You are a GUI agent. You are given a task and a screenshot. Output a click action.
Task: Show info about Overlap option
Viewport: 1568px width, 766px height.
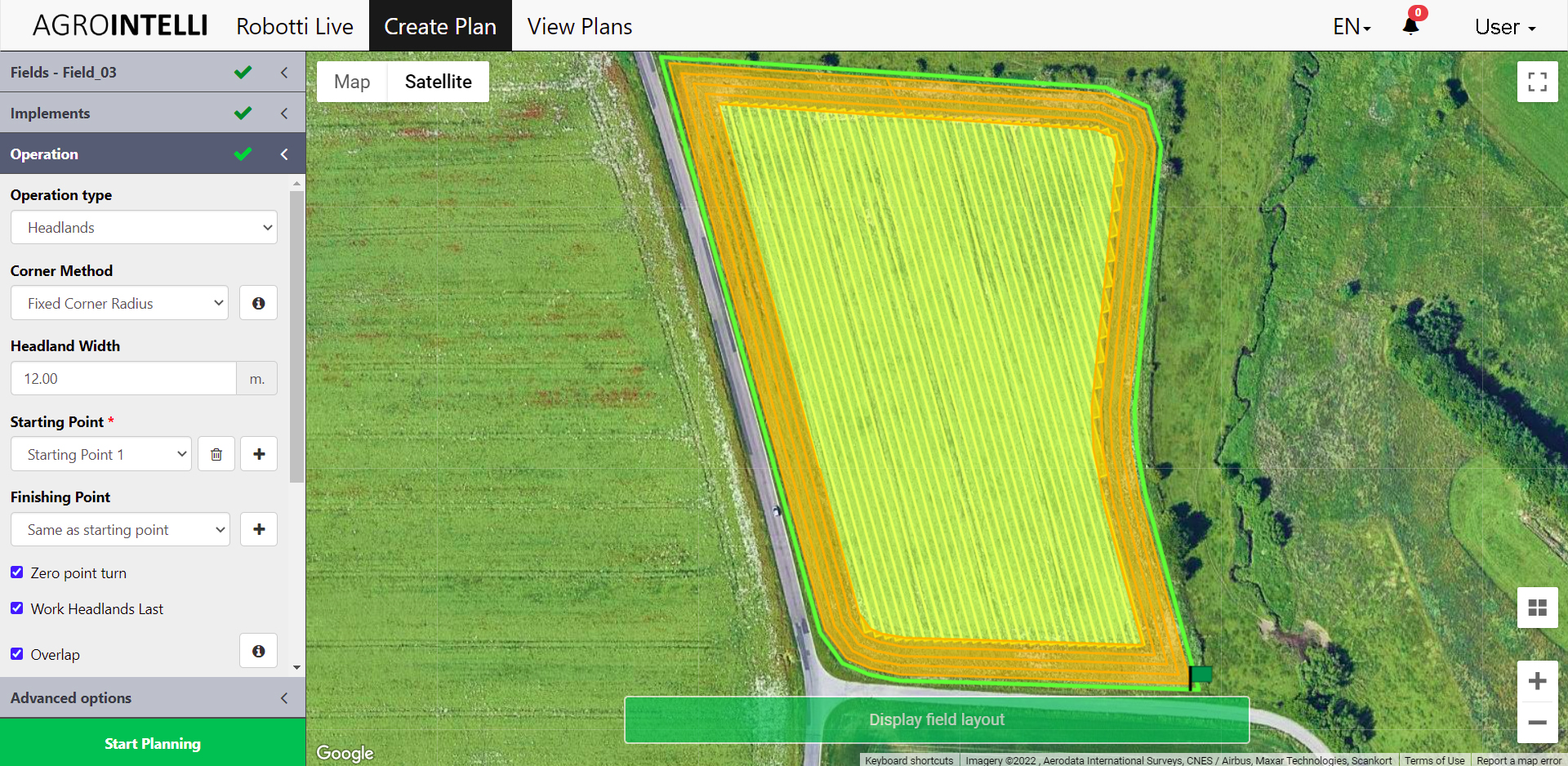[x=259, y=651]
